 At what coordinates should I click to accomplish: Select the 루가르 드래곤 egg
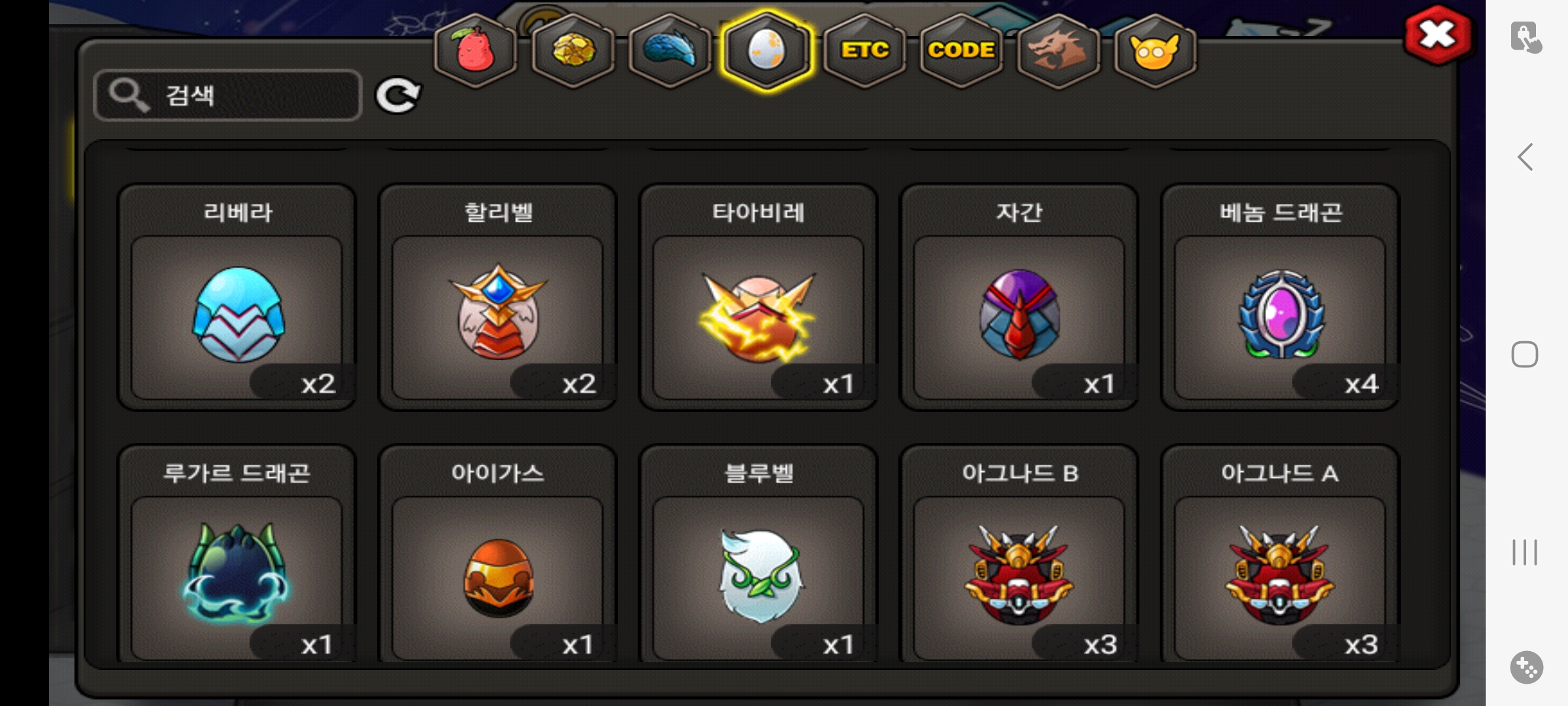click(237, 554)
